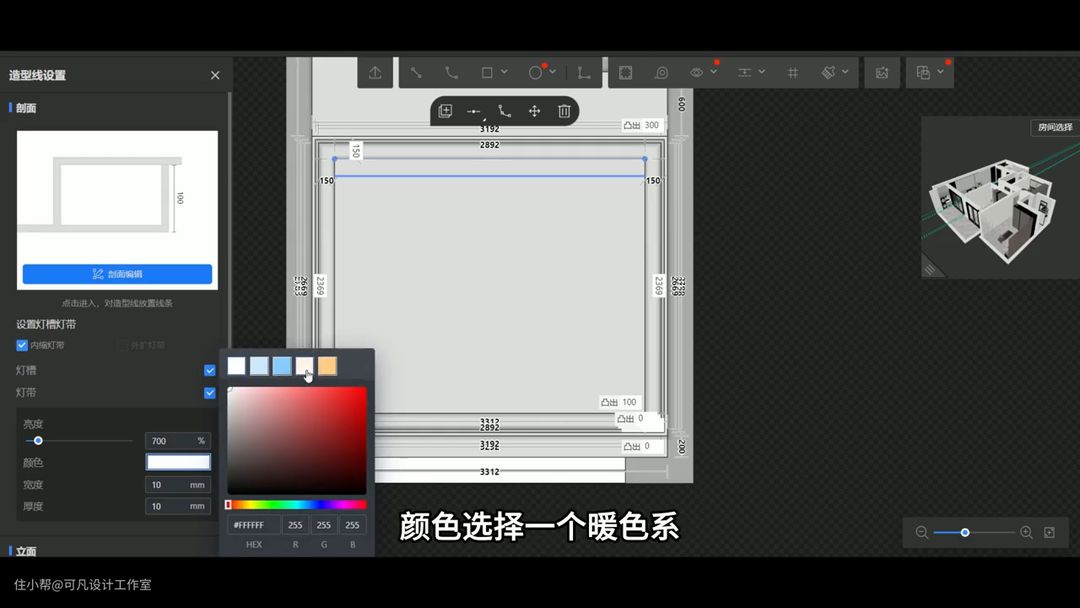Click the 凸出 300 label on canvas
The height and width of the screenshot is (608, 1080).
coord(641,125)
